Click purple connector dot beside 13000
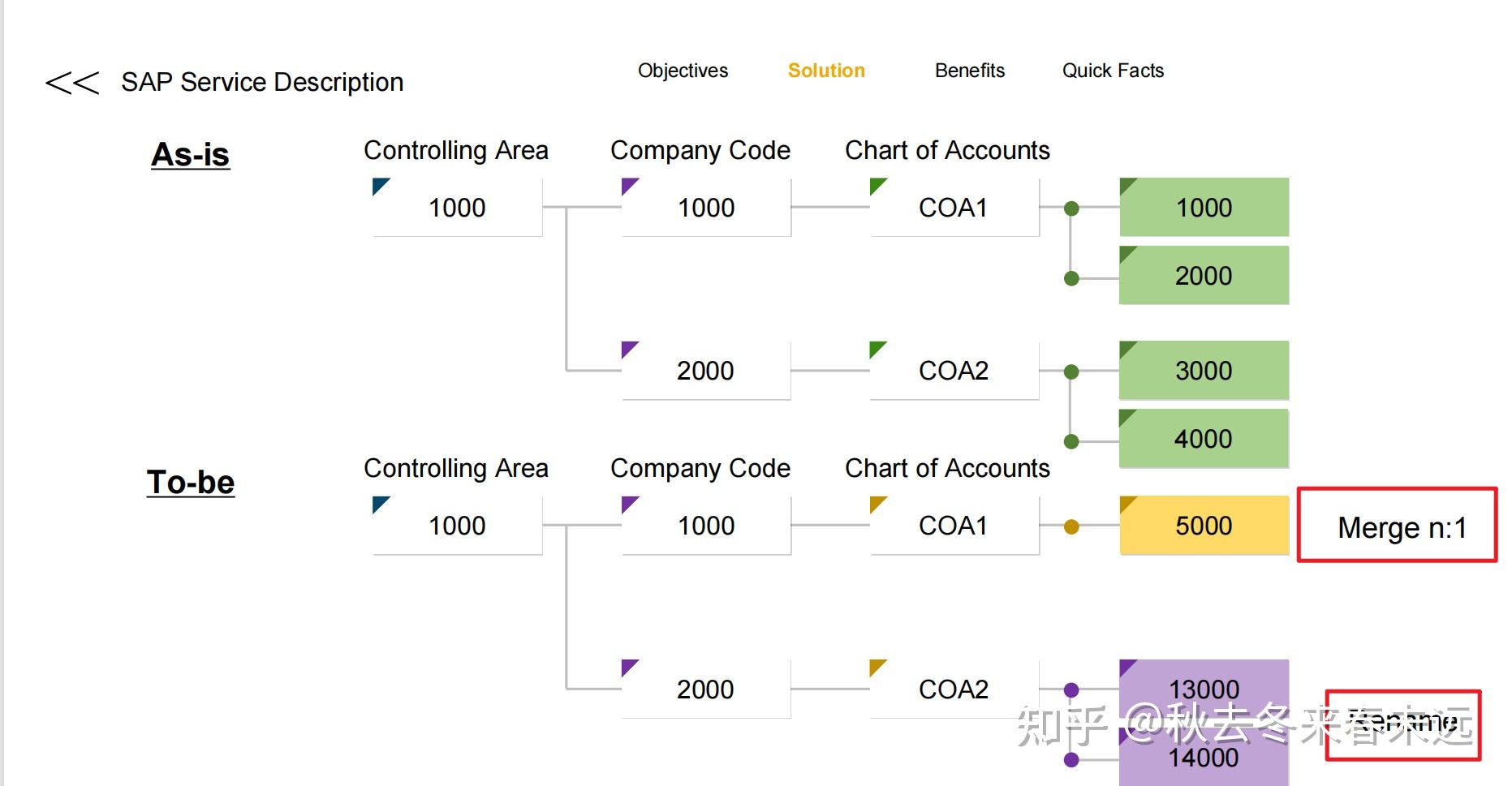The image size is (1512, 786). coord(1071,690)
